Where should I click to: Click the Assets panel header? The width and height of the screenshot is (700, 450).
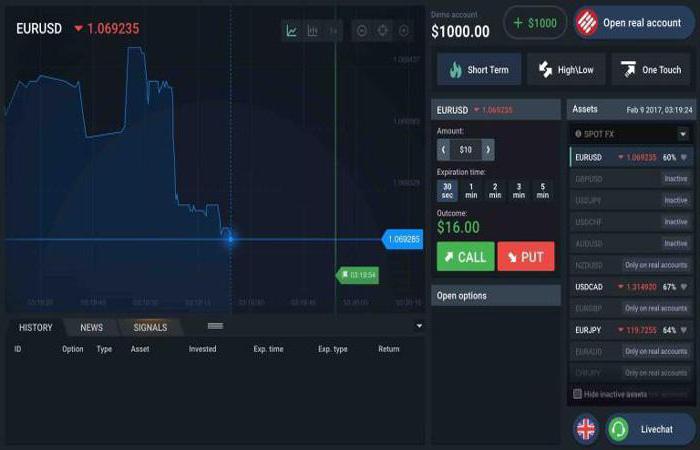pyautogui.click(x=631, y=109)
